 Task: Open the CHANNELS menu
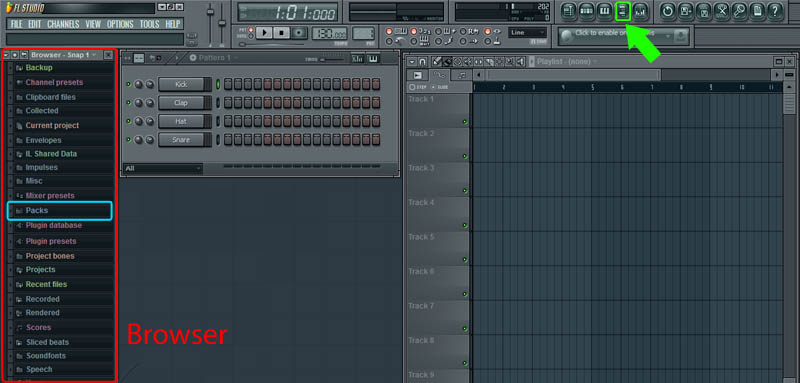coord(63,24)
